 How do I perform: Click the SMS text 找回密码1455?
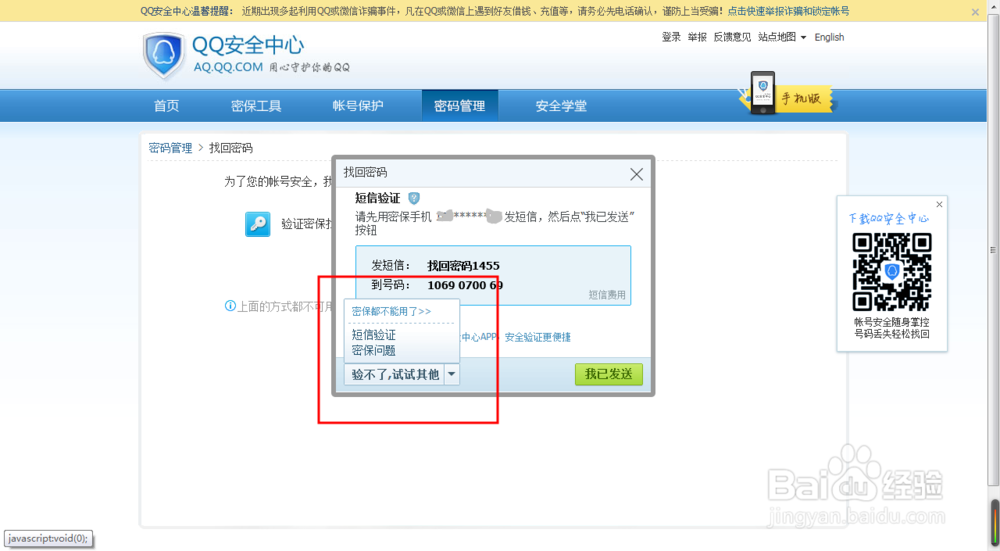point(463,265)
